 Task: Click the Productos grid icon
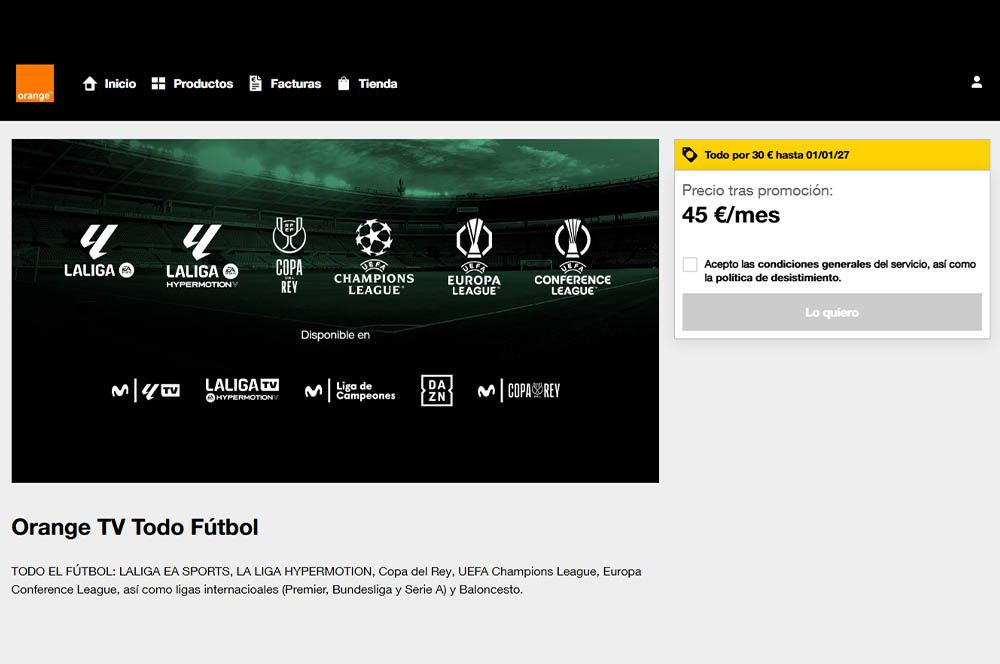click(159, 84)
